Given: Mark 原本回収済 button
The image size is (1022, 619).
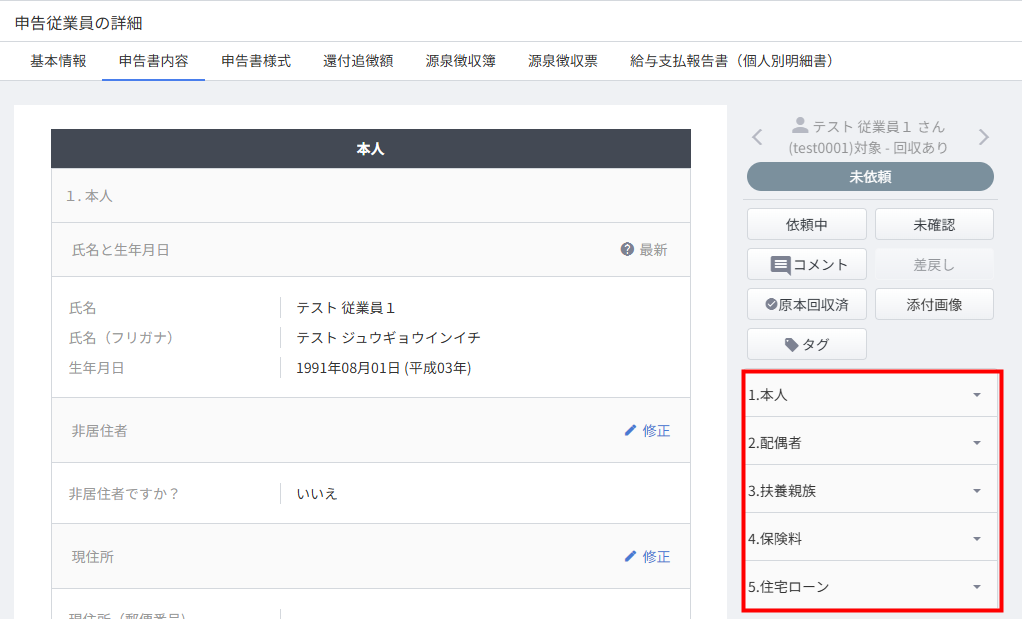Looking at the screenshot, I should (806, 304).
